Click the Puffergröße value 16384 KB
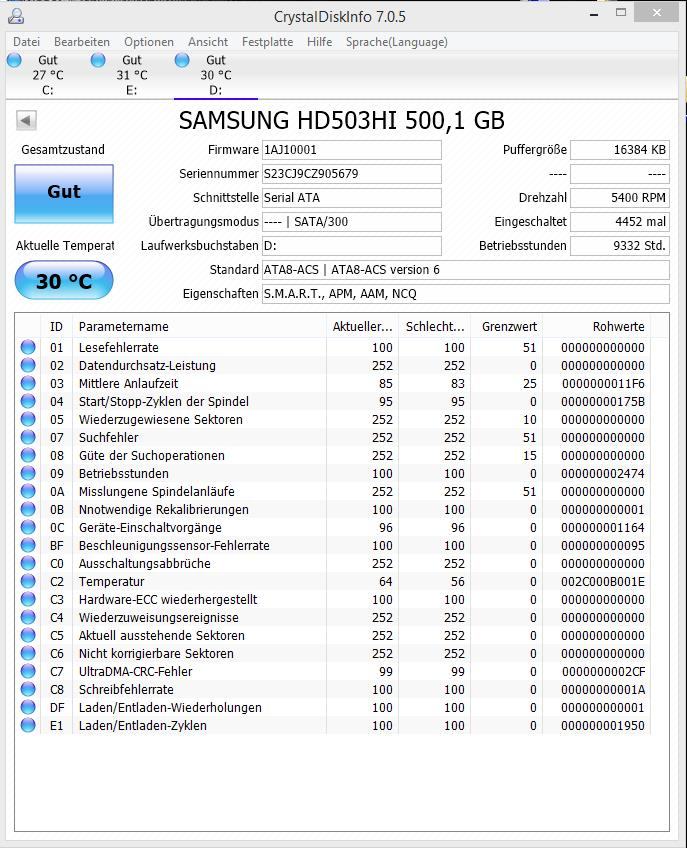 (x=620, y=150)
